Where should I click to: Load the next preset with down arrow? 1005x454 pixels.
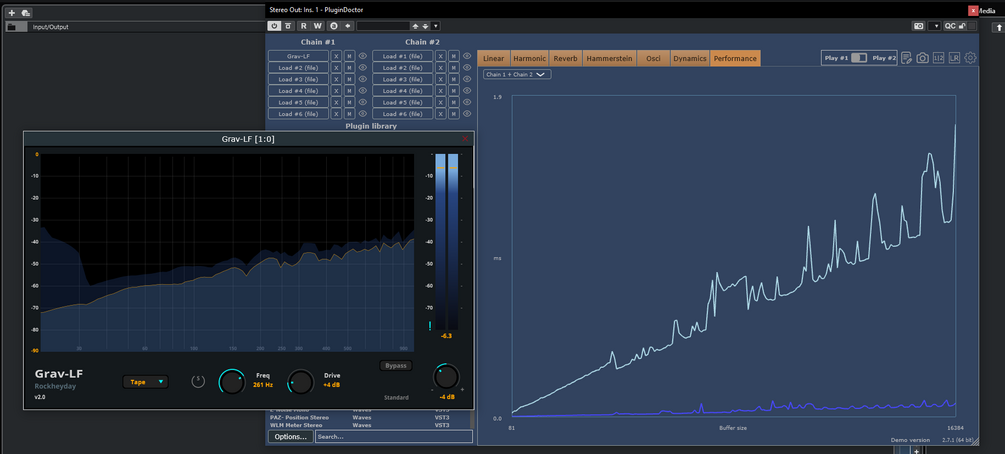click(425, 26)
